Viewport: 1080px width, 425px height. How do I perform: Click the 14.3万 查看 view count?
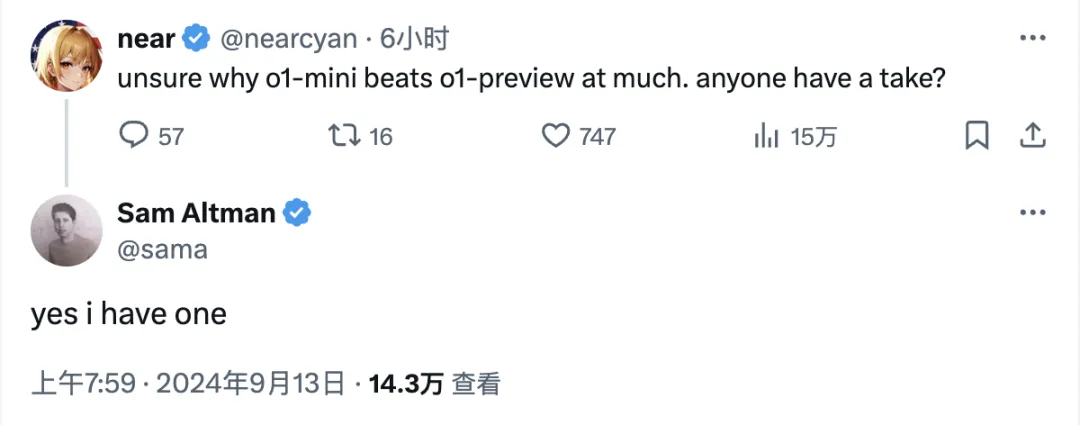pos(434,384)
